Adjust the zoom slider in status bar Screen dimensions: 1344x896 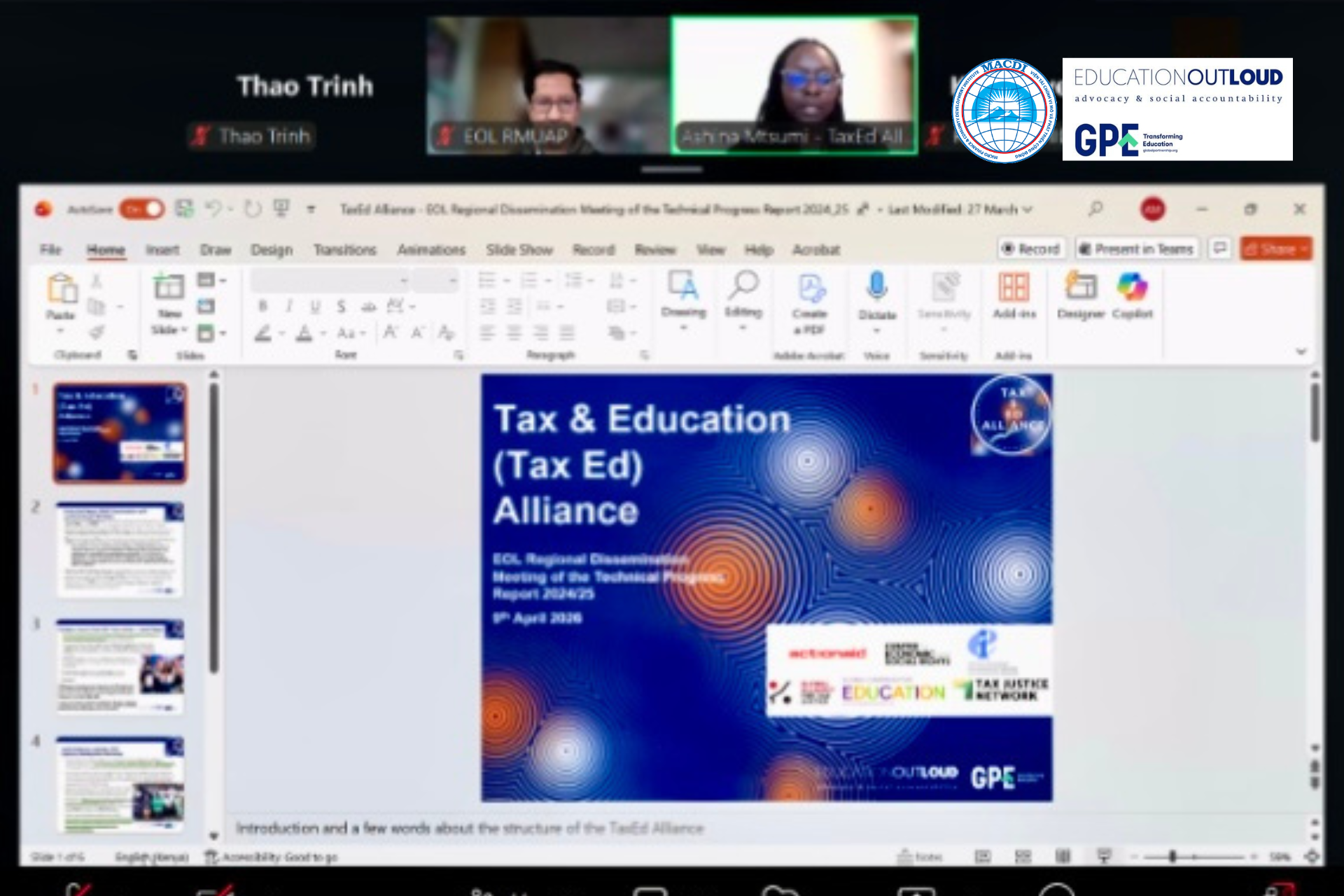pyautogui.click(x=1172, y=856)
